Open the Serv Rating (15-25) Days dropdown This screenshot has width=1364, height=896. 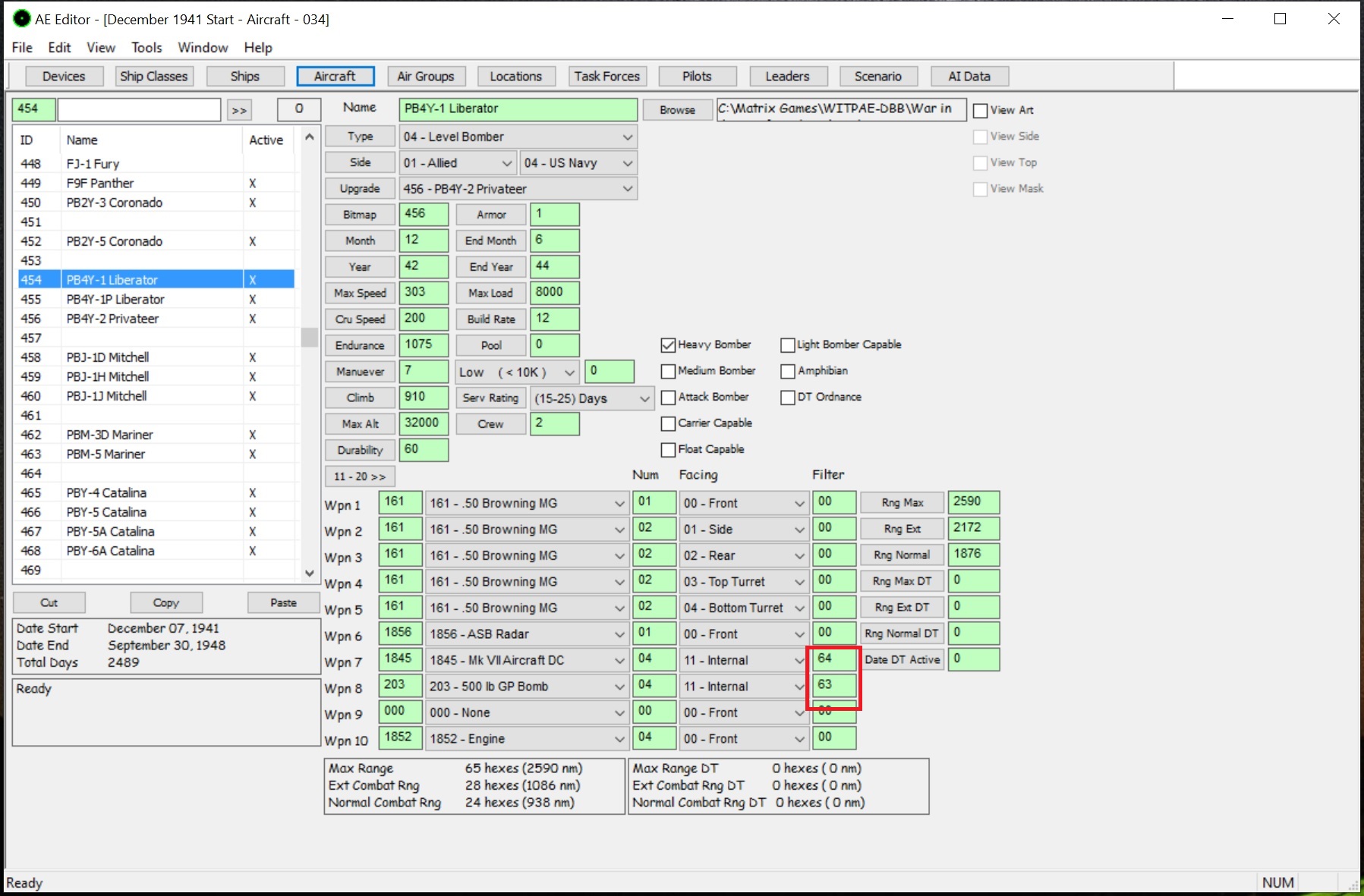pyautogui.click(x=592, y=398)
